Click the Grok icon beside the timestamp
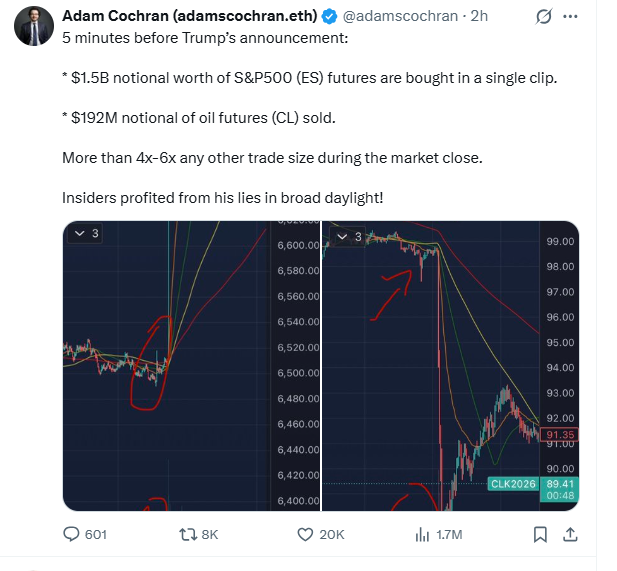This screenshot has width=617, height=571. (x=545, y=17)
